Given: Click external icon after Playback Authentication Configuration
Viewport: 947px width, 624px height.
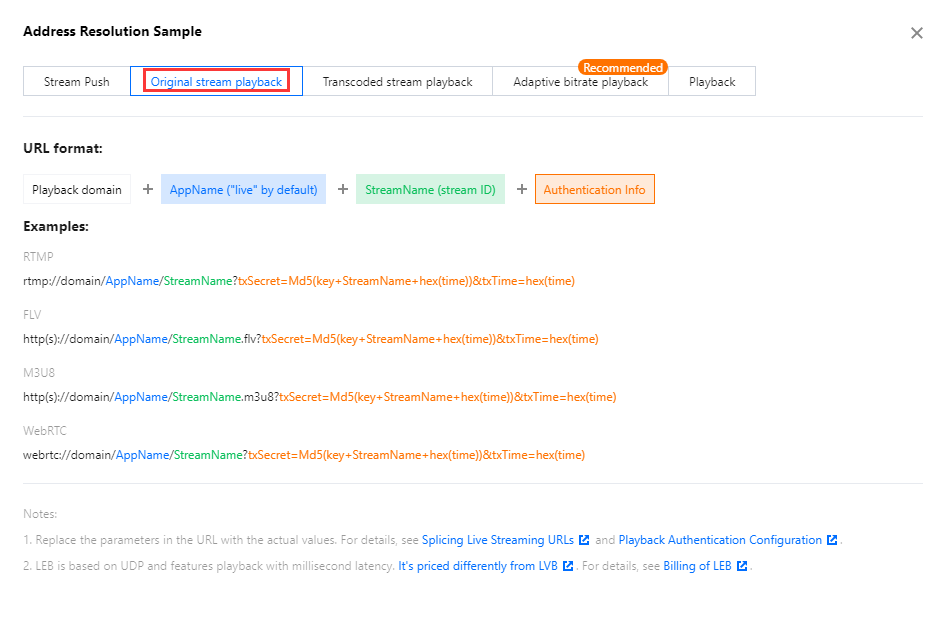Looking at the screenshot, I should pyautogui.click(x=832, y=540).
